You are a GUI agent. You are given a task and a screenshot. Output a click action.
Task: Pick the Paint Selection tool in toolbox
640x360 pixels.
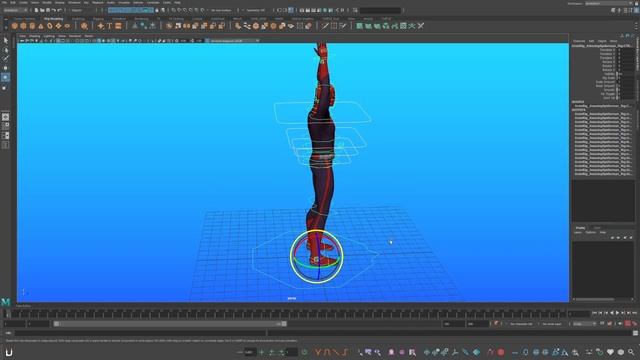[6, 58]
